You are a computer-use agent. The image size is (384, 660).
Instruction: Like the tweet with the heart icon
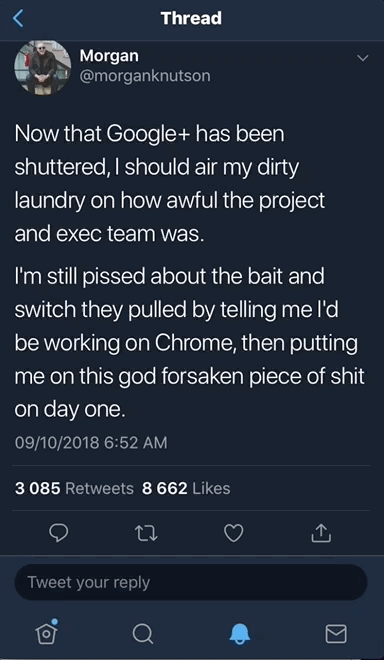pyautogui.click(x=233, y=534)
